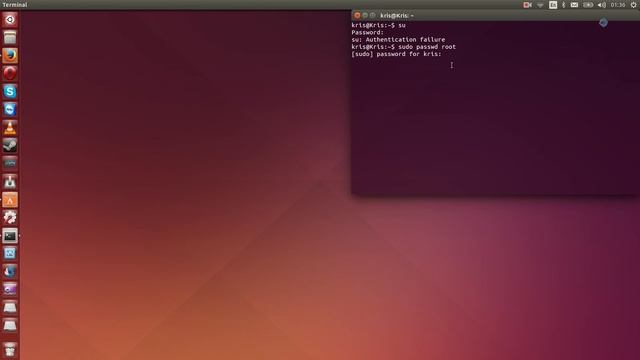640x360 pixels.
Task: Launch the red Opera browser icon
Action: pos(10,73)
